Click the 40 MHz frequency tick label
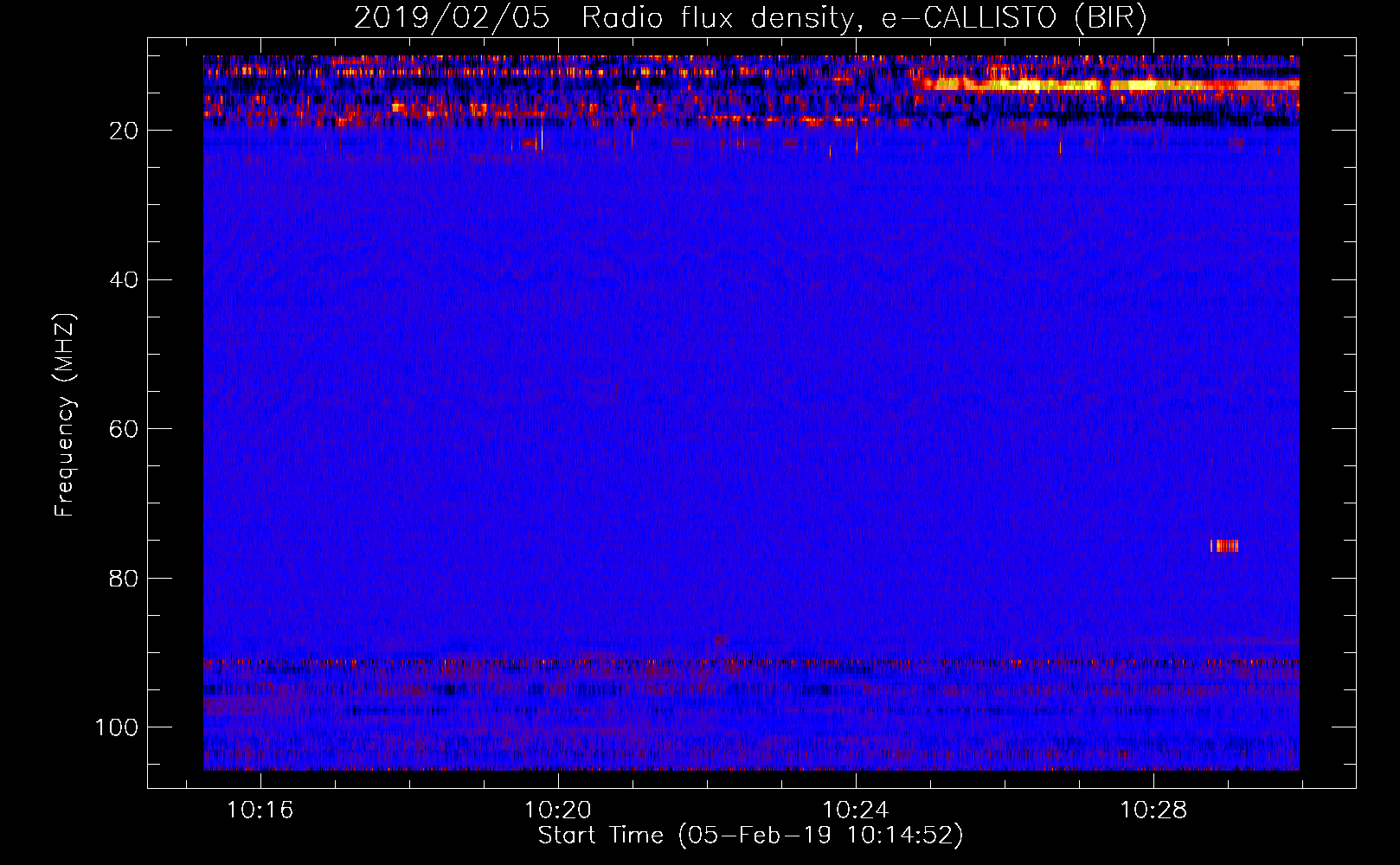 125,280
